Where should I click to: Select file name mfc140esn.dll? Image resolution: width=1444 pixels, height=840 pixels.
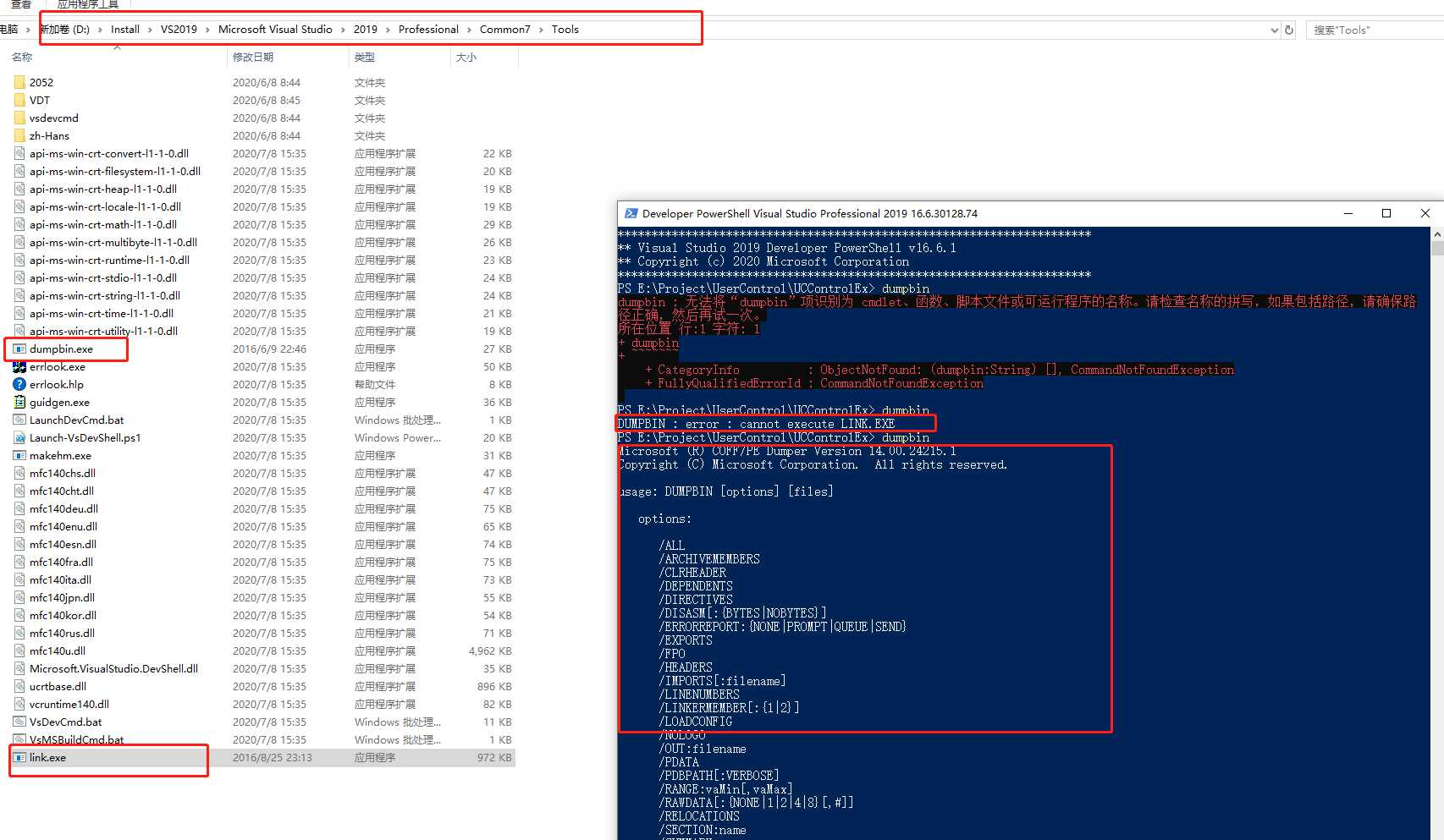pyautogui.click(x=63, y=544)
